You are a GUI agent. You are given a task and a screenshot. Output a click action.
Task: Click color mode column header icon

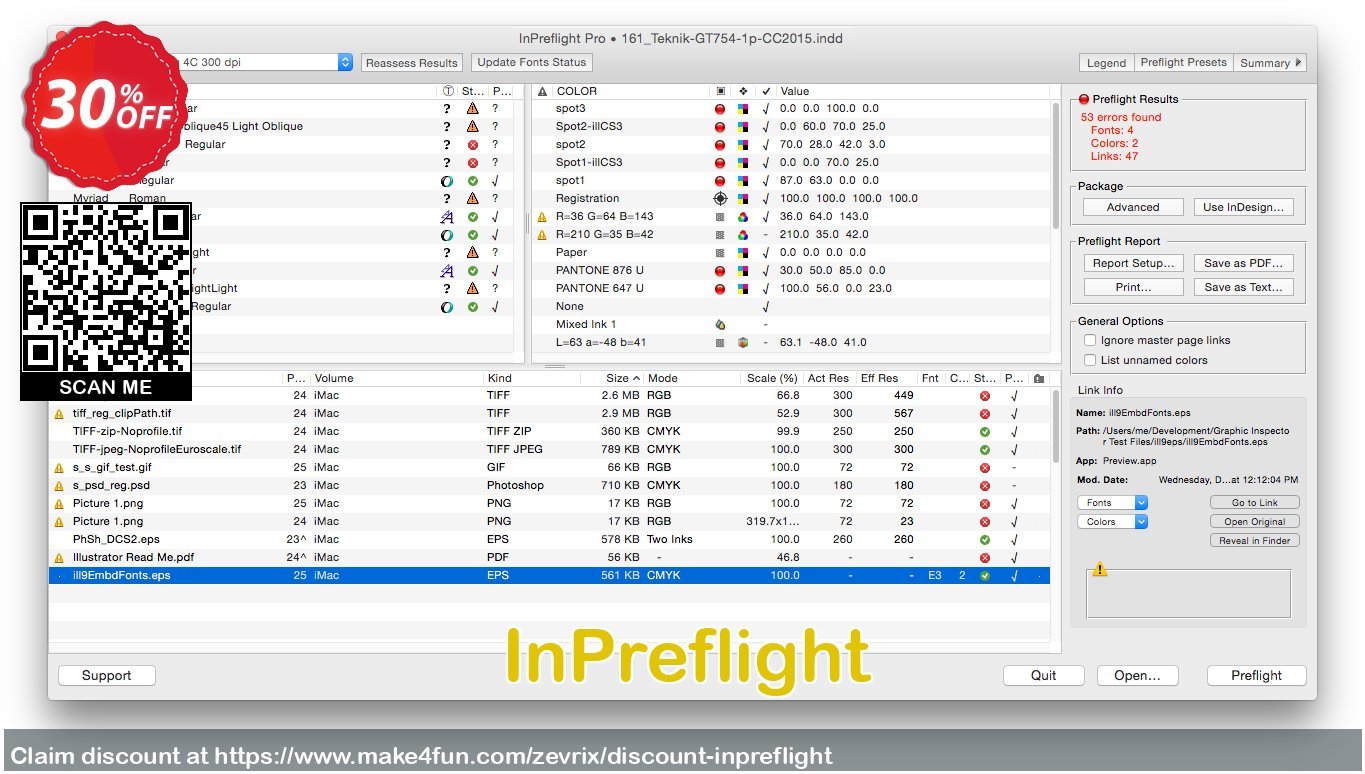tap(743, 91)
